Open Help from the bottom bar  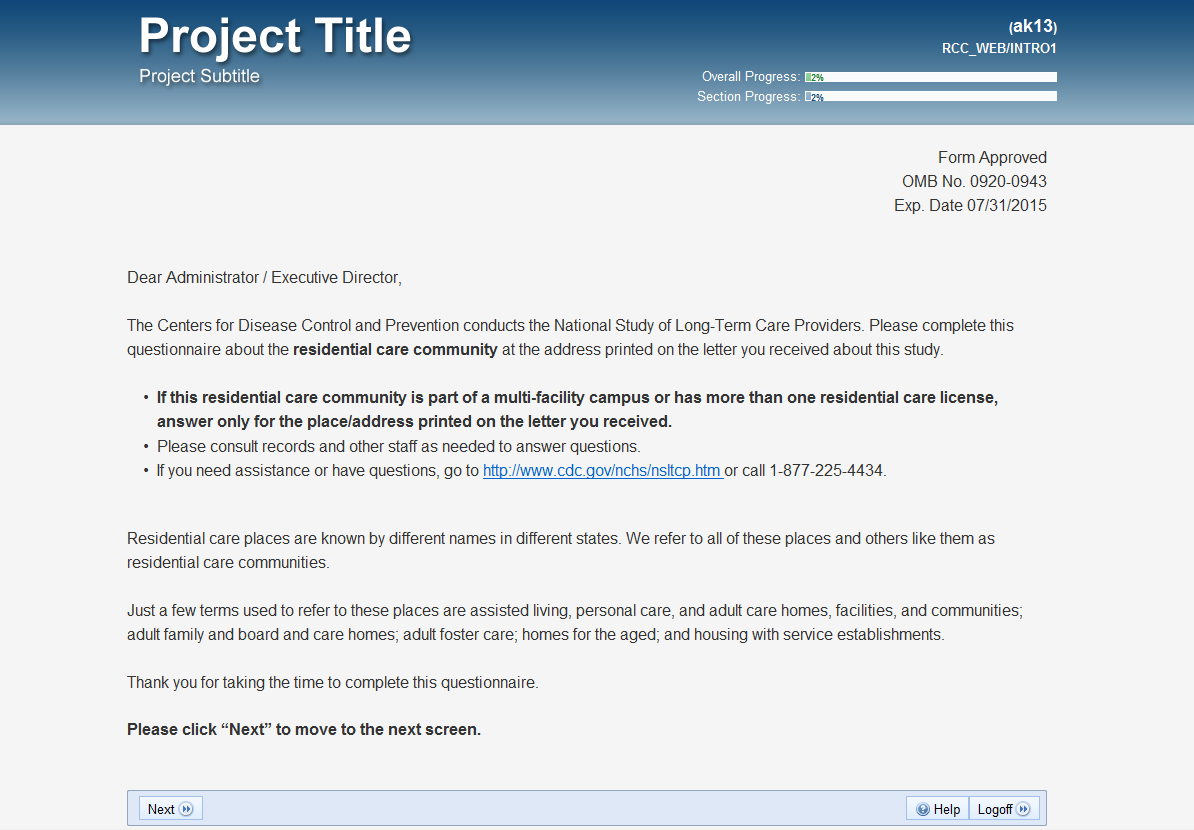pos(938,809)
